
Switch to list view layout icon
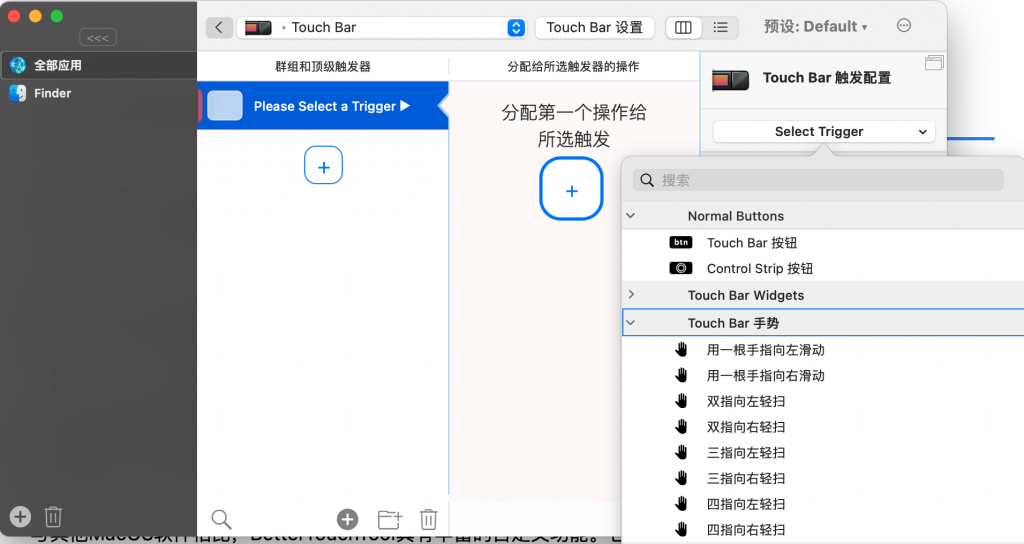tap(720, 27)
